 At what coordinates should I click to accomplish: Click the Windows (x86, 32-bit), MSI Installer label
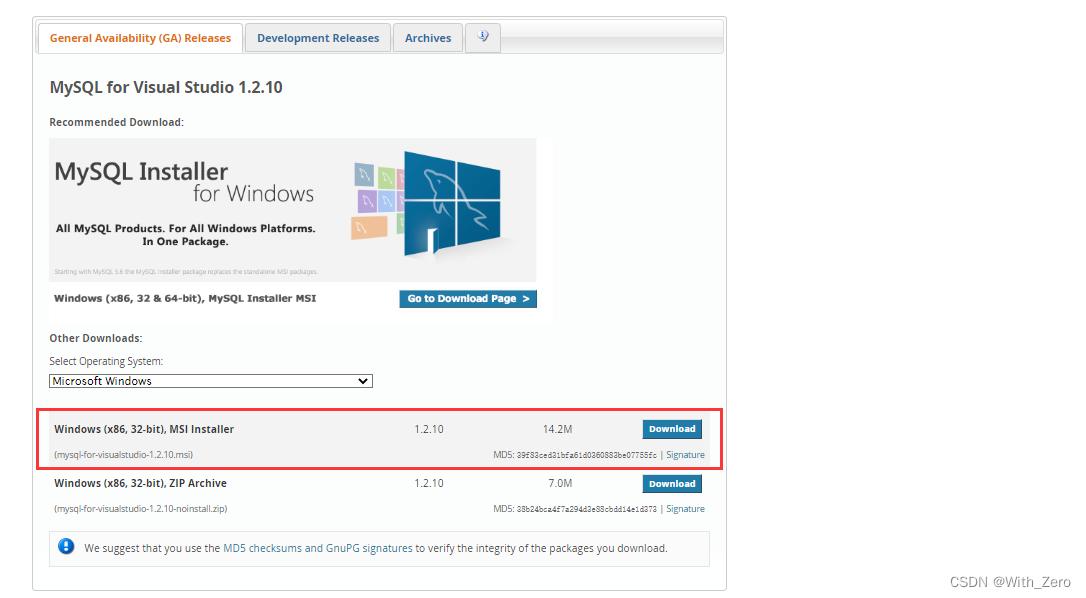point(144,430)
